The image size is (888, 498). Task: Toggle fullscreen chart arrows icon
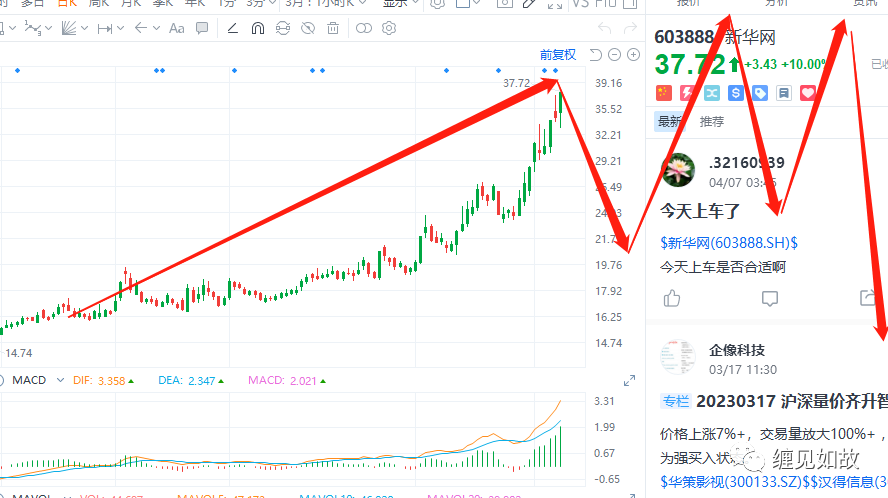(x=555, y=4)
